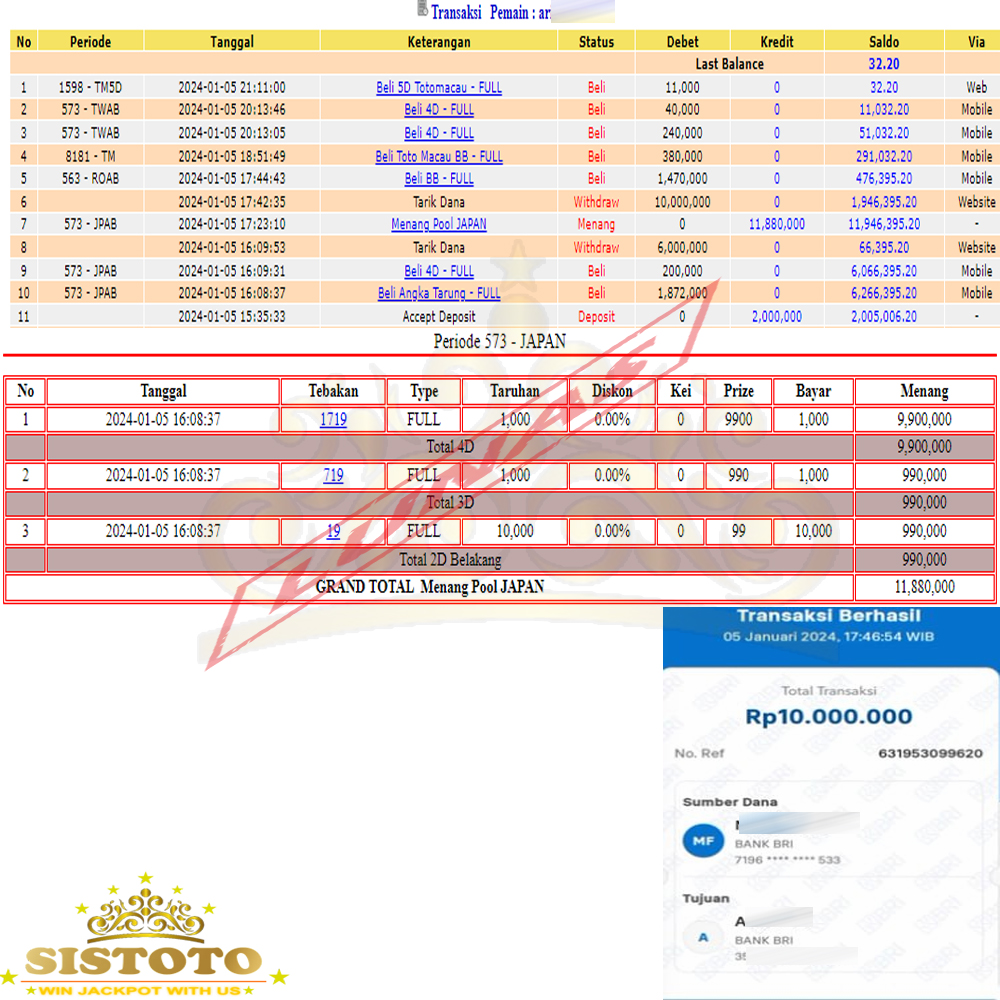
Task: Open the Menang Pool JAPAN link
Action: pos(439,225)
